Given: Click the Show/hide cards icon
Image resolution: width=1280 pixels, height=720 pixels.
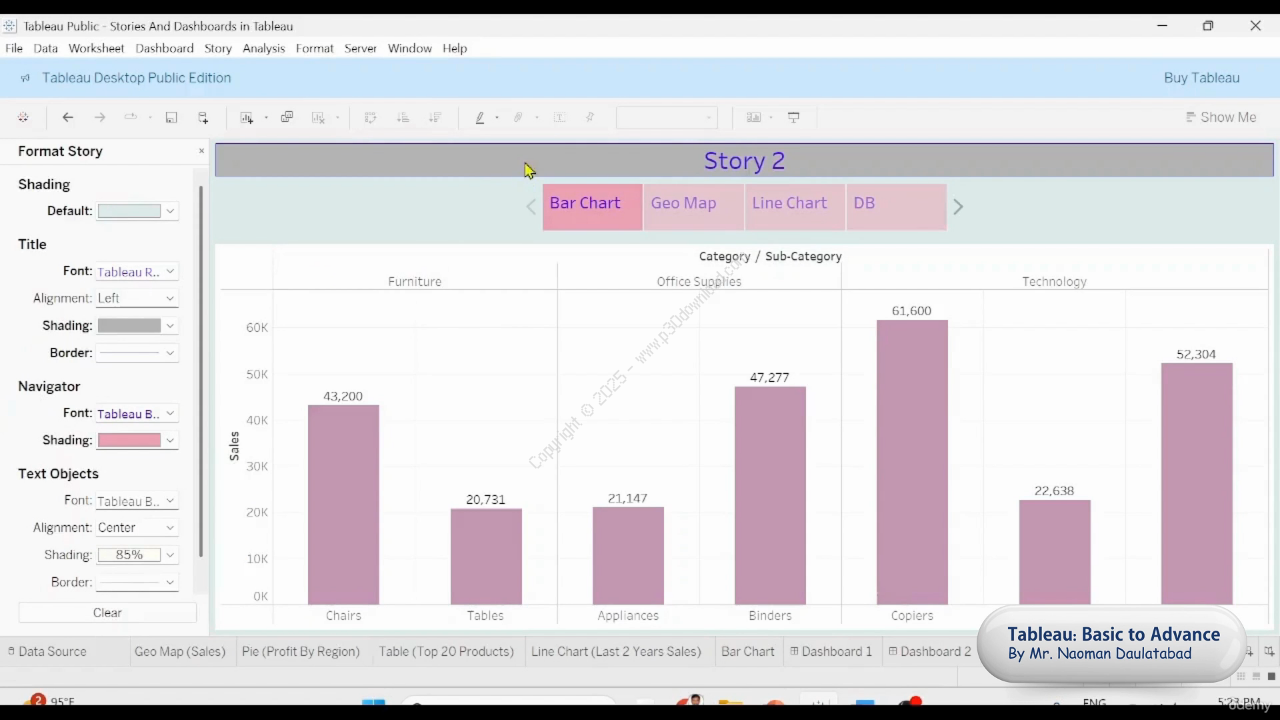Looking at the screenshot, I should [x=754, y=117].
